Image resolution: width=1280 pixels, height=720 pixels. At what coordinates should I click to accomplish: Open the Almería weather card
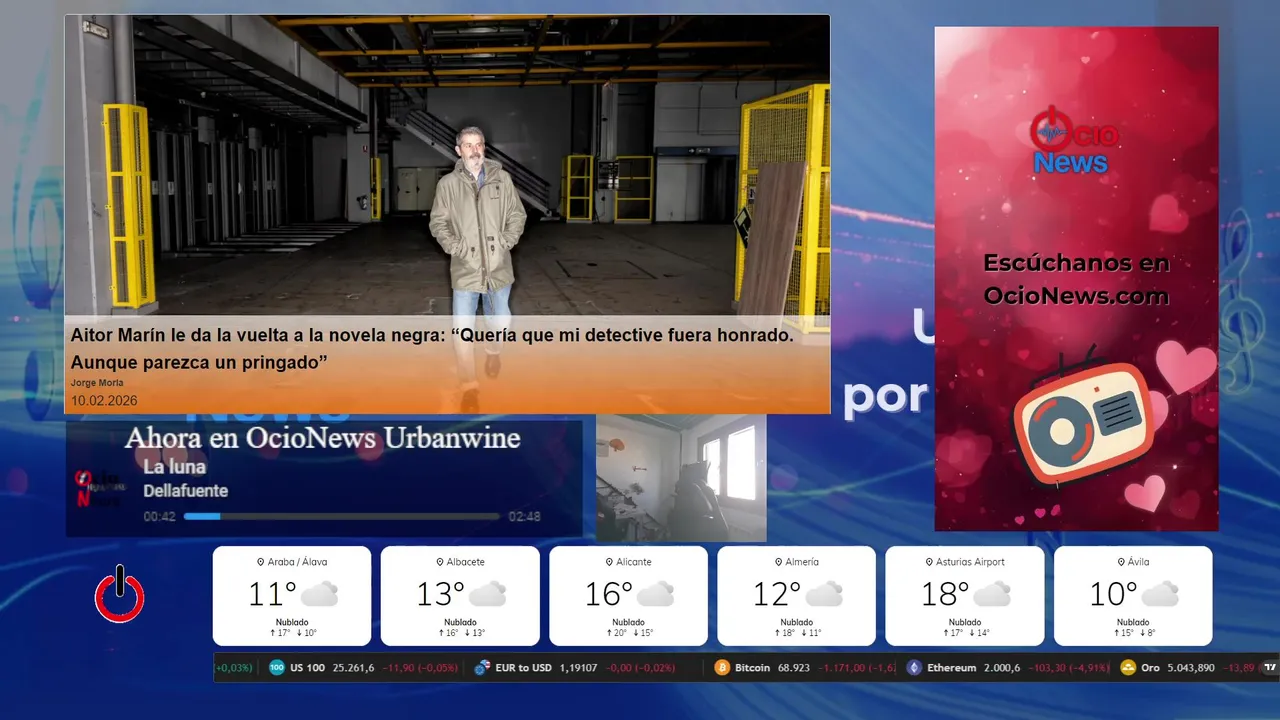[797, 595]
